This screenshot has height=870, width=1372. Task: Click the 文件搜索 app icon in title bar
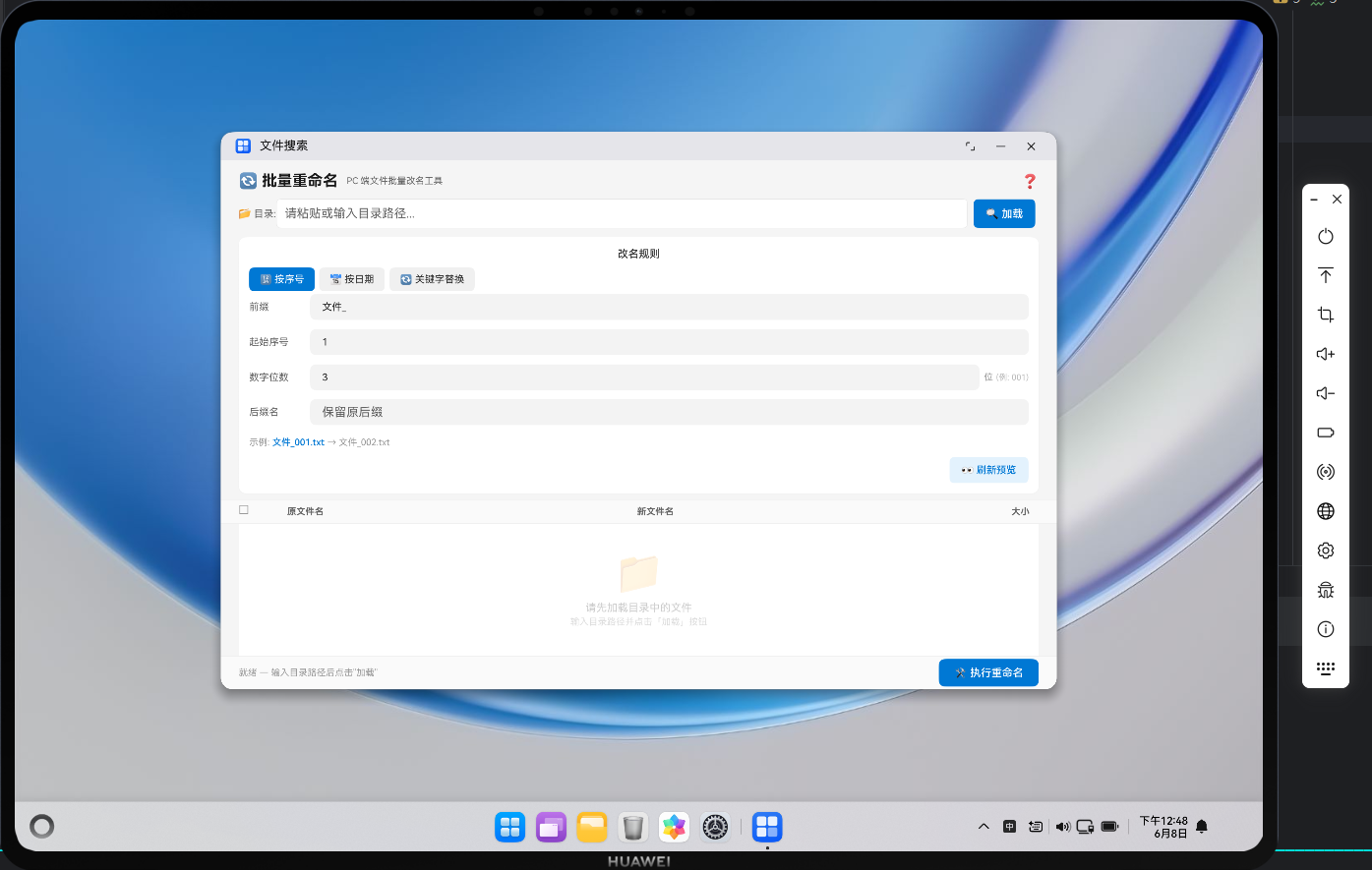[243, 145]
